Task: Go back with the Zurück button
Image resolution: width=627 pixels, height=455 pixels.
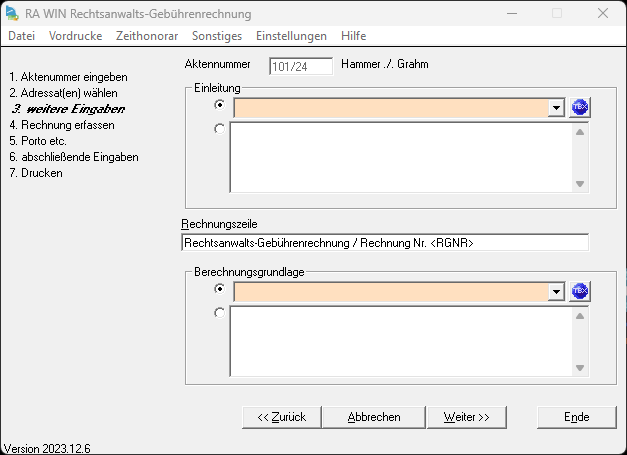Action: tap(282, 417)
